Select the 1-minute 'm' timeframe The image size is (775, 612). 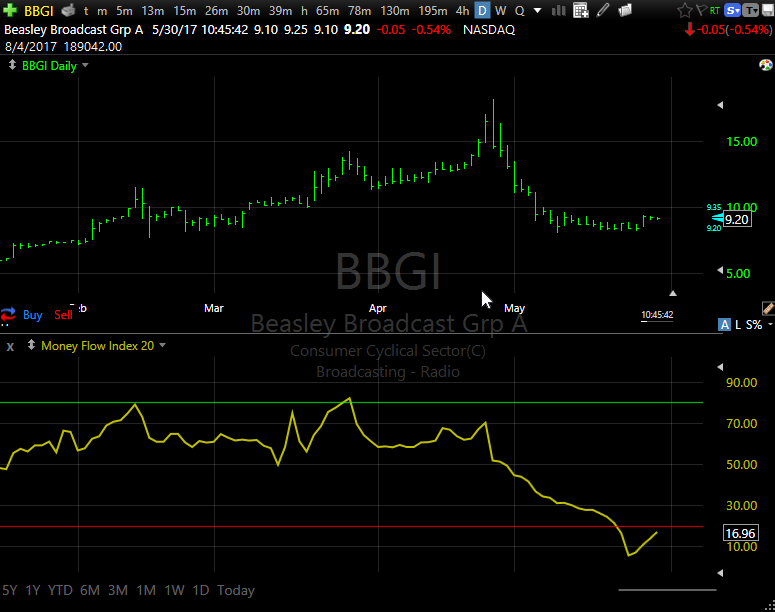[x=102, y=10]
